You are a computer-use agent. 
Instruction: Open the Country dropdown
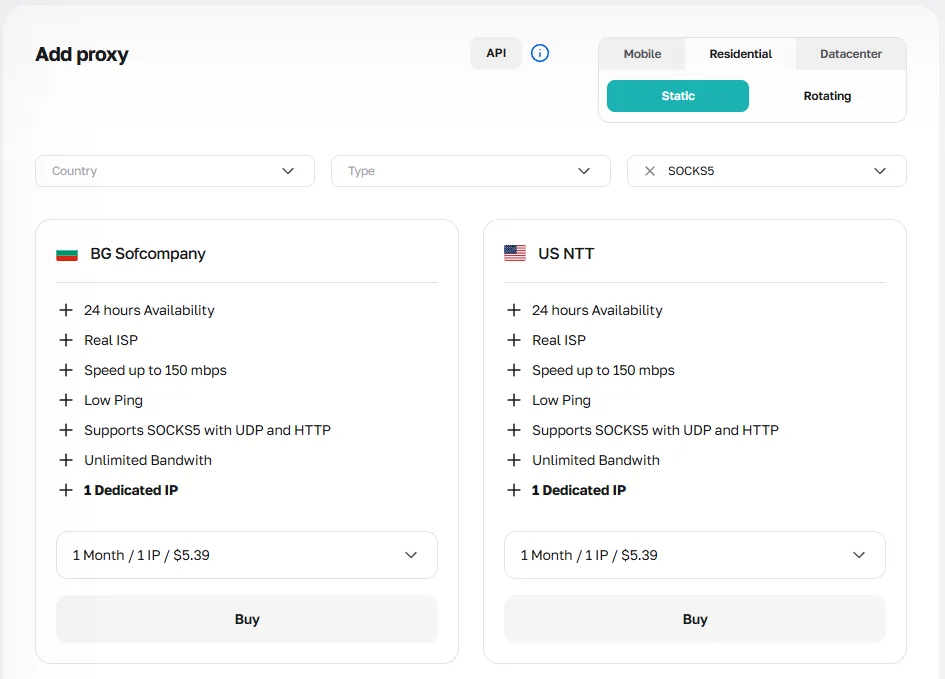(x=175, y=171)
